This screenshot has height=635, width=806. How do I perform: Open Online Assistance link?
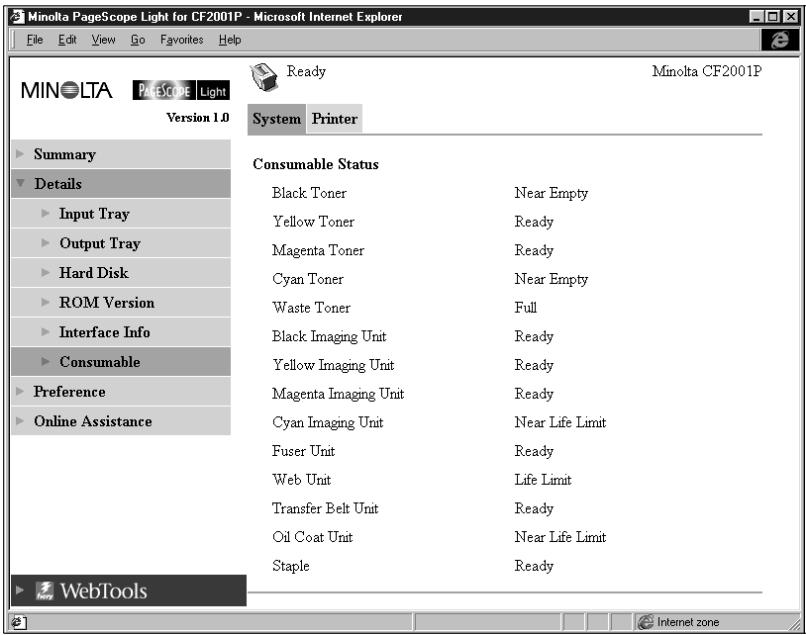93,421
